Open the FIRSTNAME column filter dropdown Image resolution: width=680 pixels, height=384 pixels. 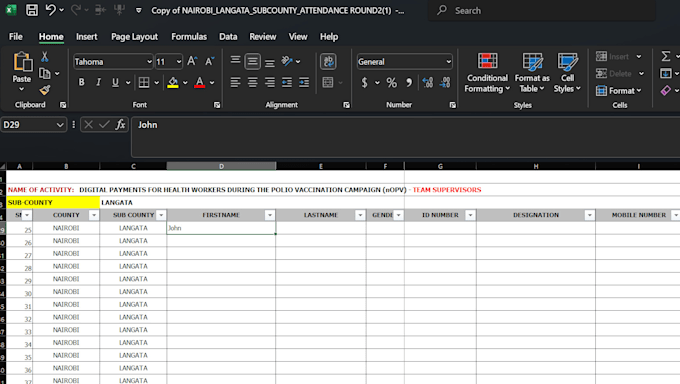pos(270,215)
